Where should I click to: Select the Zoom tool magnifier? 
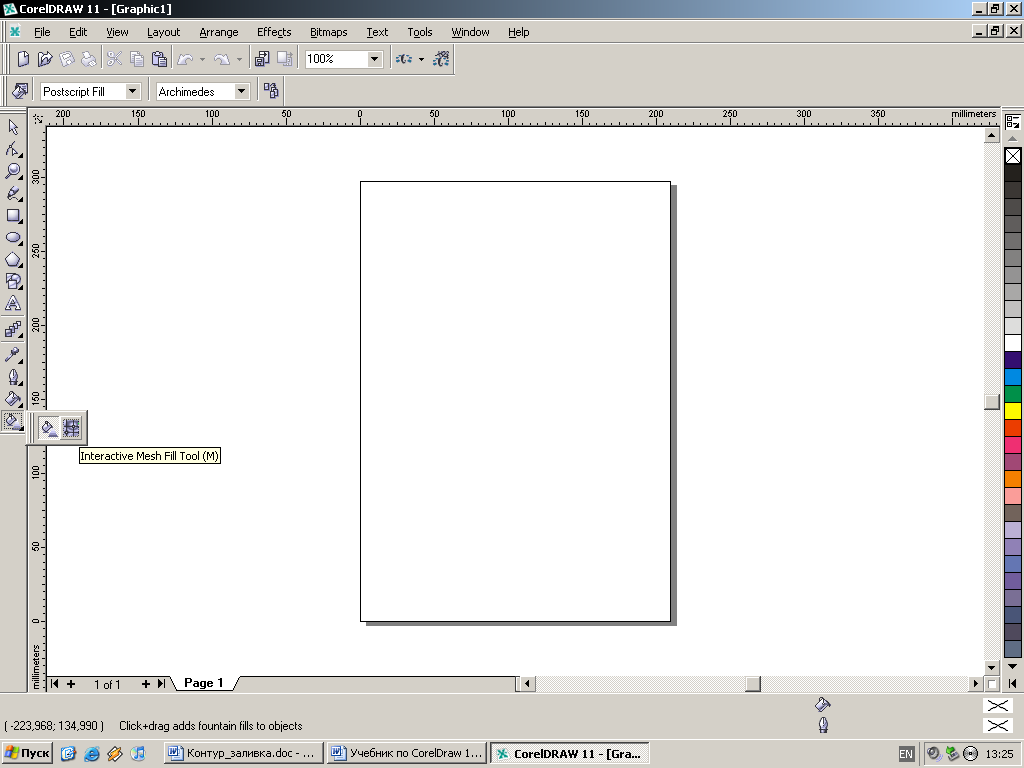(x=13, y=171)
